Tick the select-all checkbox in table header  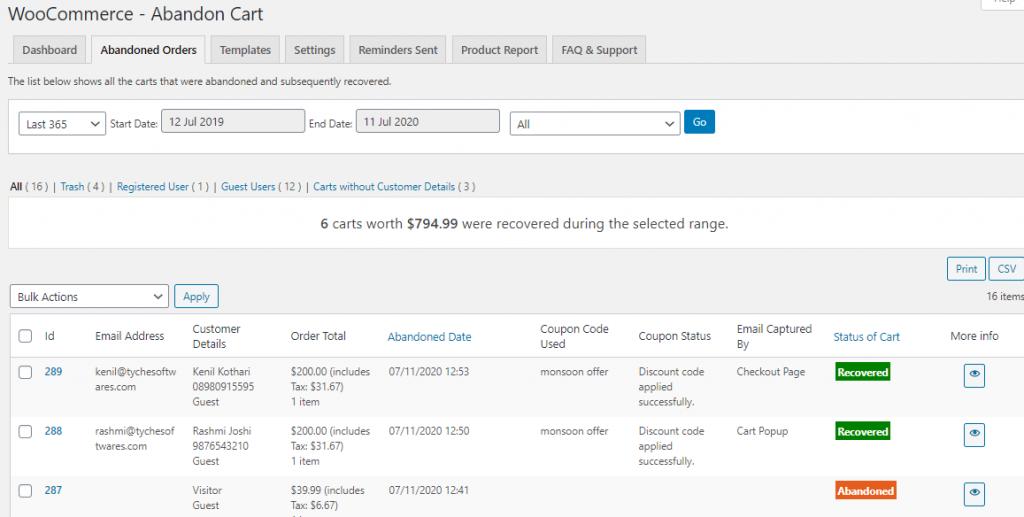[25, 336]
